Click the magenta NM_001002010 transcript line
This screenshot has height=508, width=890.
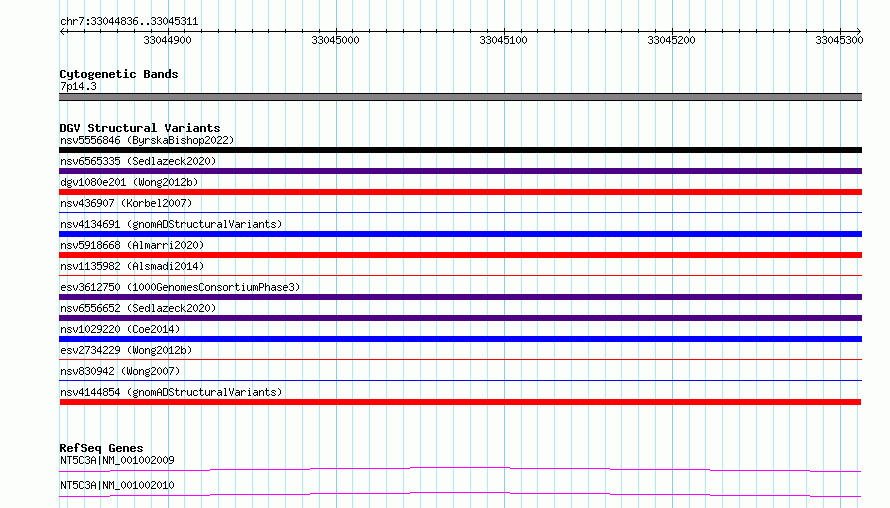(x=460, y=494)
